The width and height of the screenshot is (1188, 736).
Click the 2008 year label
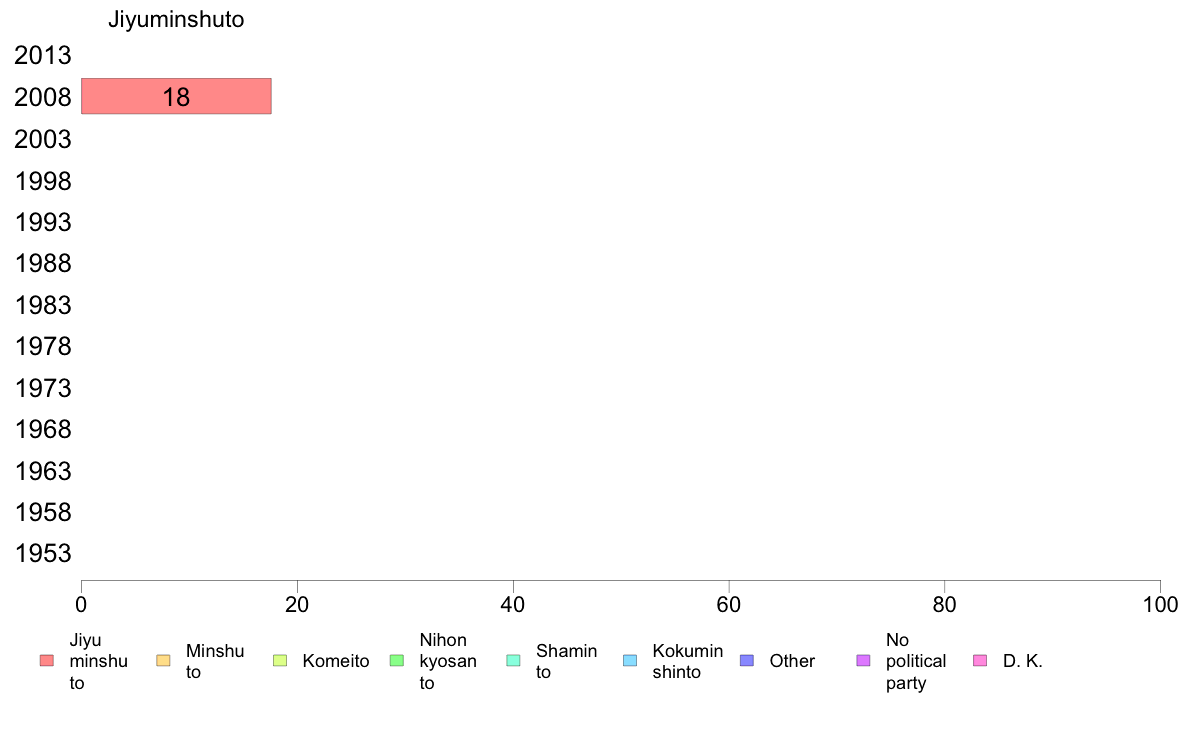coord(42,97)
